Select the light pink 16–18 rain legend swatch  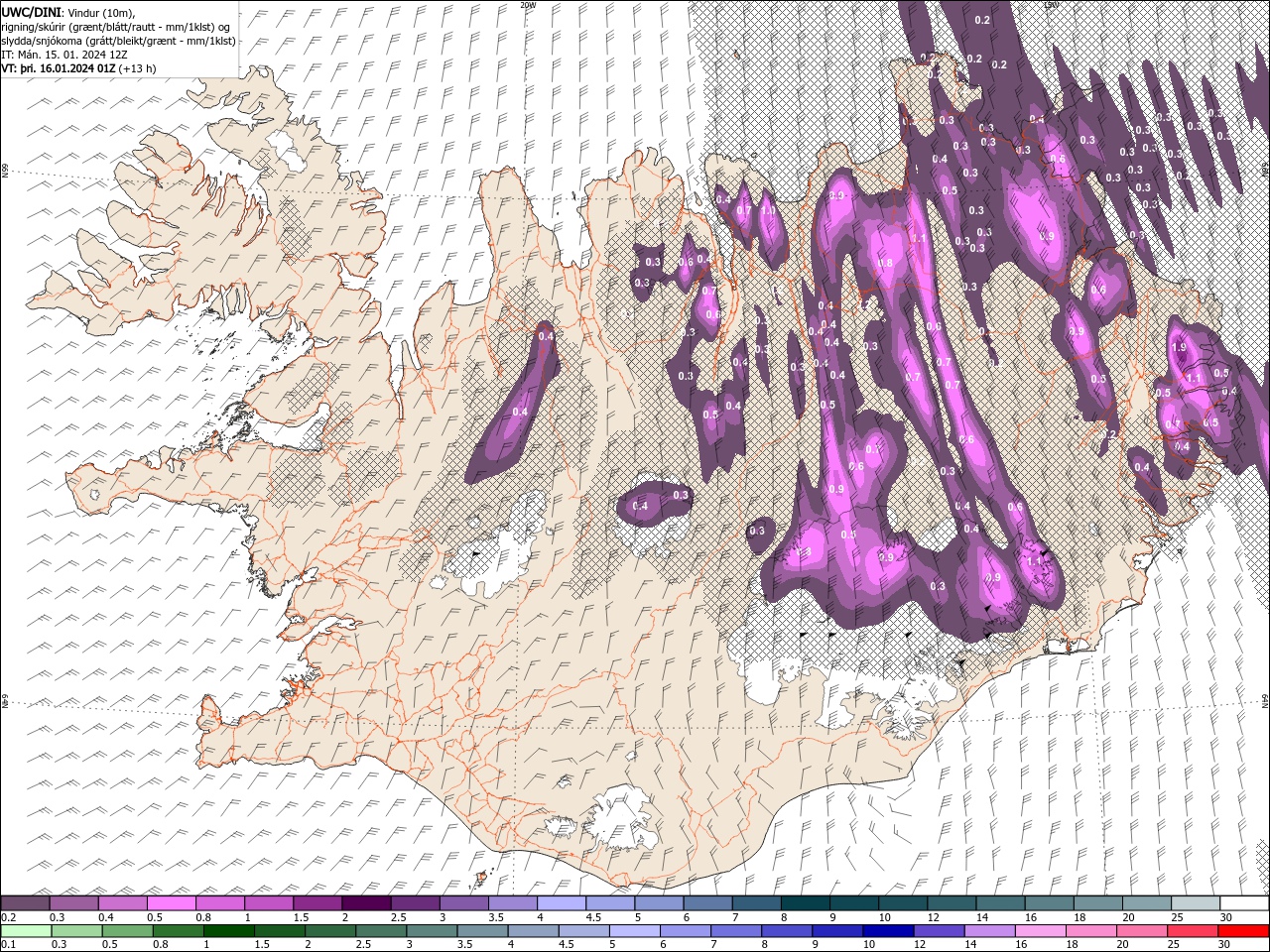1041,930
